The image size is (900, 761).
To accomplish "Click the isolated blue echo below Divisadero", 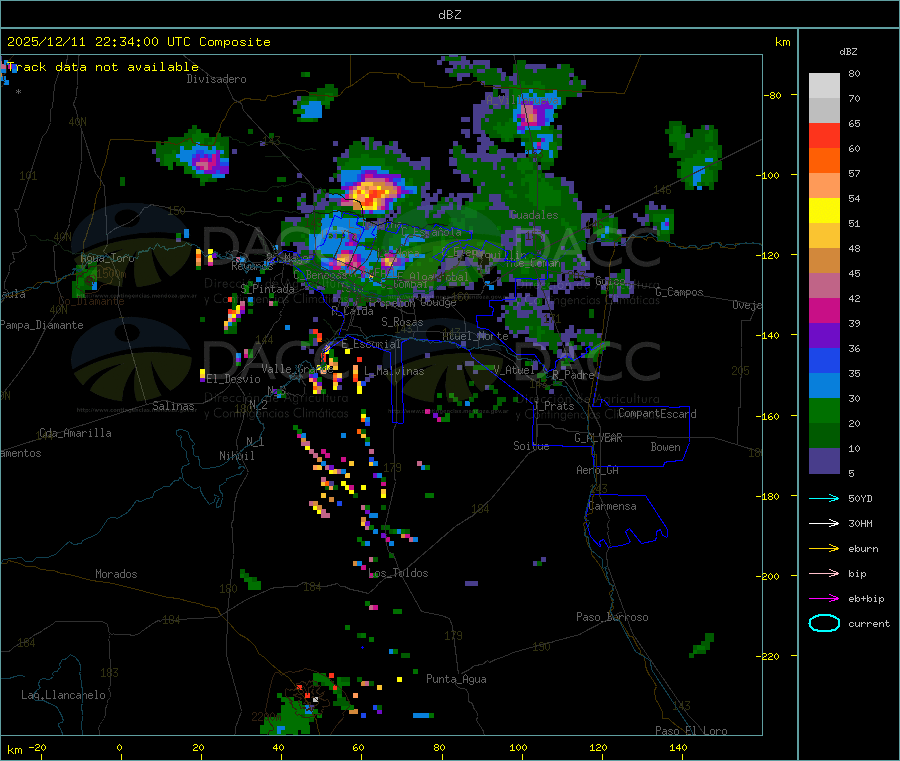I will click(x=312, y=108).
